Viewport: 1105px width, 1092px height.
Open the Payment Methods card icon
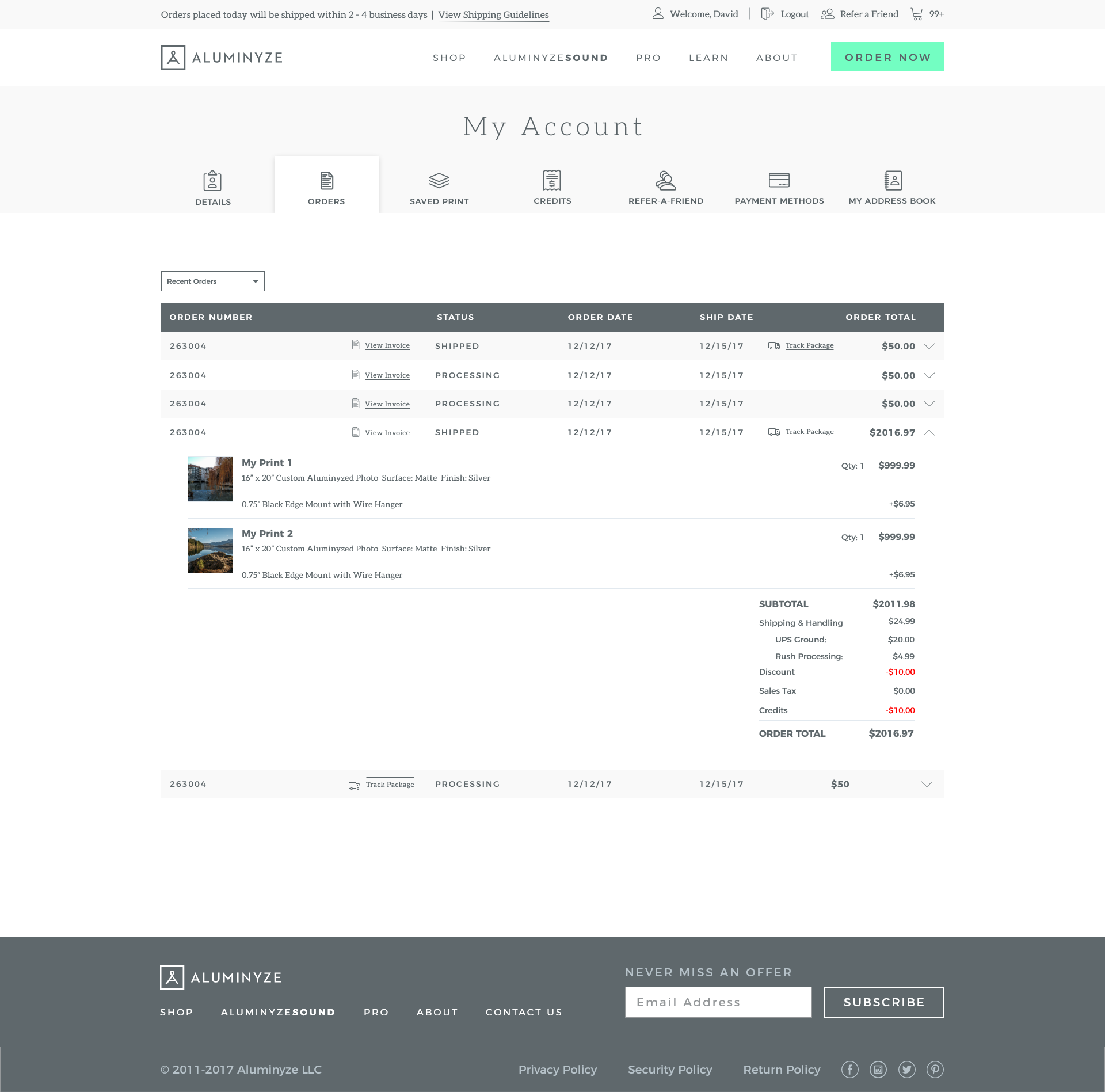point(779,180)
